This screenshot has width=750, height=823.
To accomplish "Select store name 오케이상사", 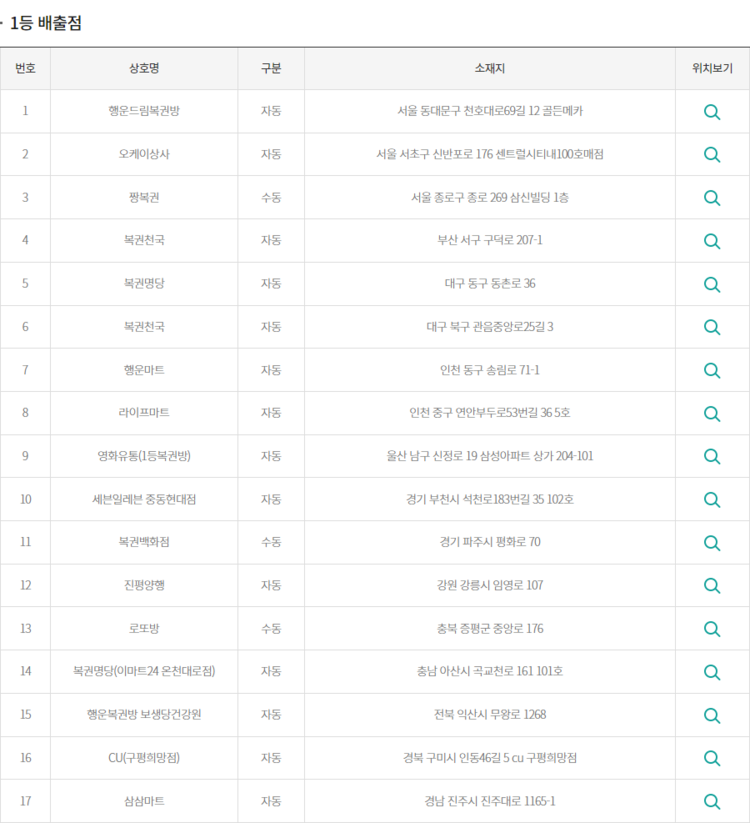I will click(144, 154).
